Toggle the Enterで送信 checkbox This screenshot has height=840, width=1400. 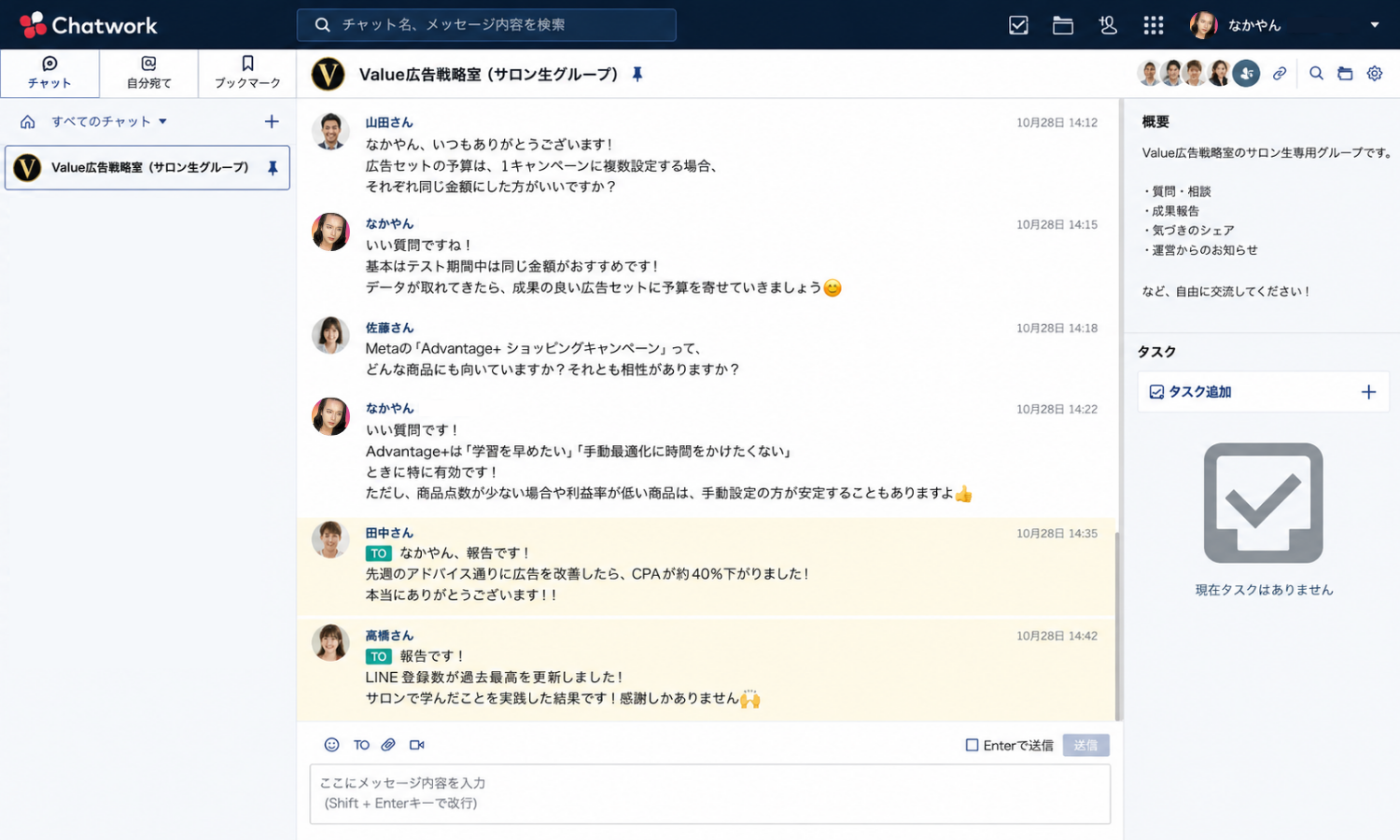click(x=972, y=745)
